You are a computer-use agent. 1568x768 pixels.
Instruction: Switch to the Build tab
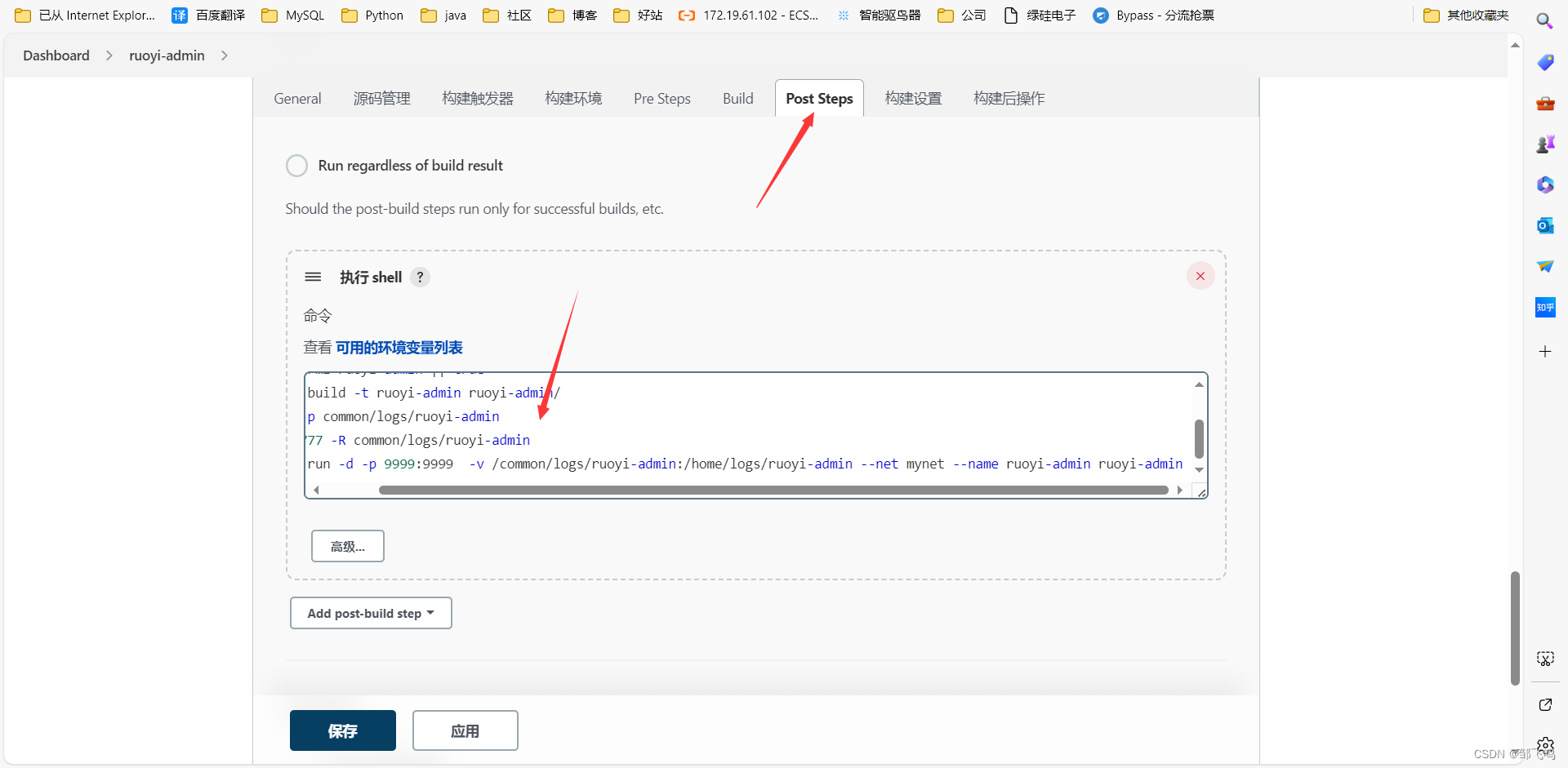coord(738,99)
